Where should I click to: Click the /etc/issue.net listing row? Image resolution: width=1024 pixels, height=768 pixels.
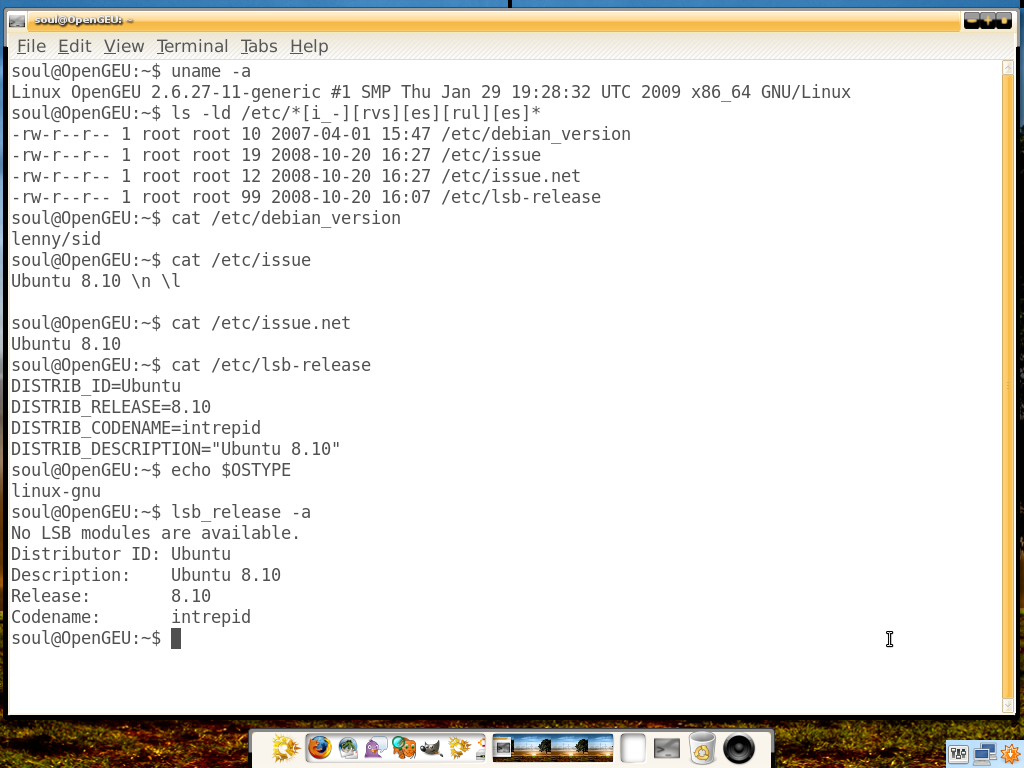[296, 176]
